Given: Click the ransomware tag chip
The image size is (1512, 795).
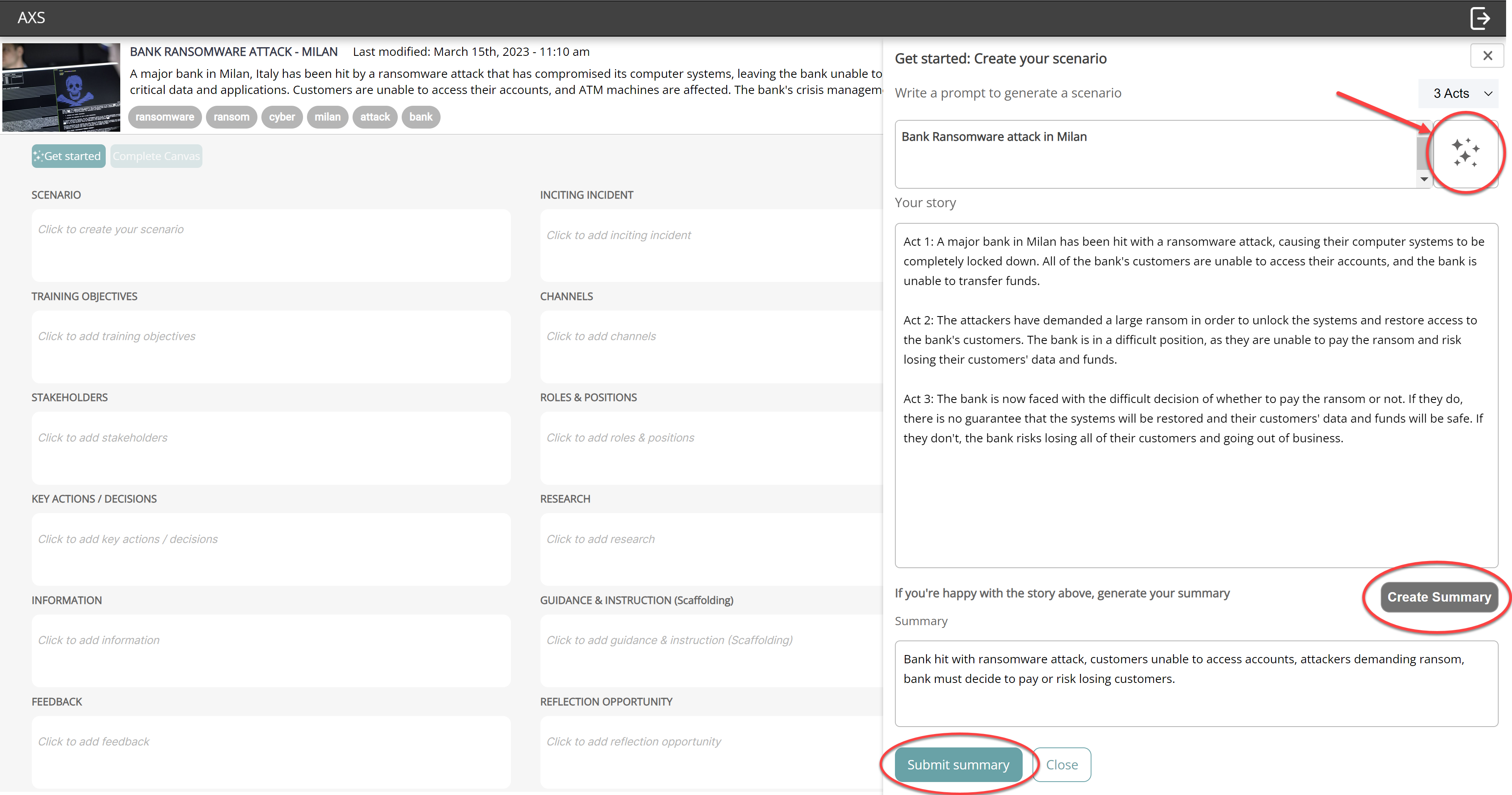Looking at the screenshot, I should tap(164, 117).
